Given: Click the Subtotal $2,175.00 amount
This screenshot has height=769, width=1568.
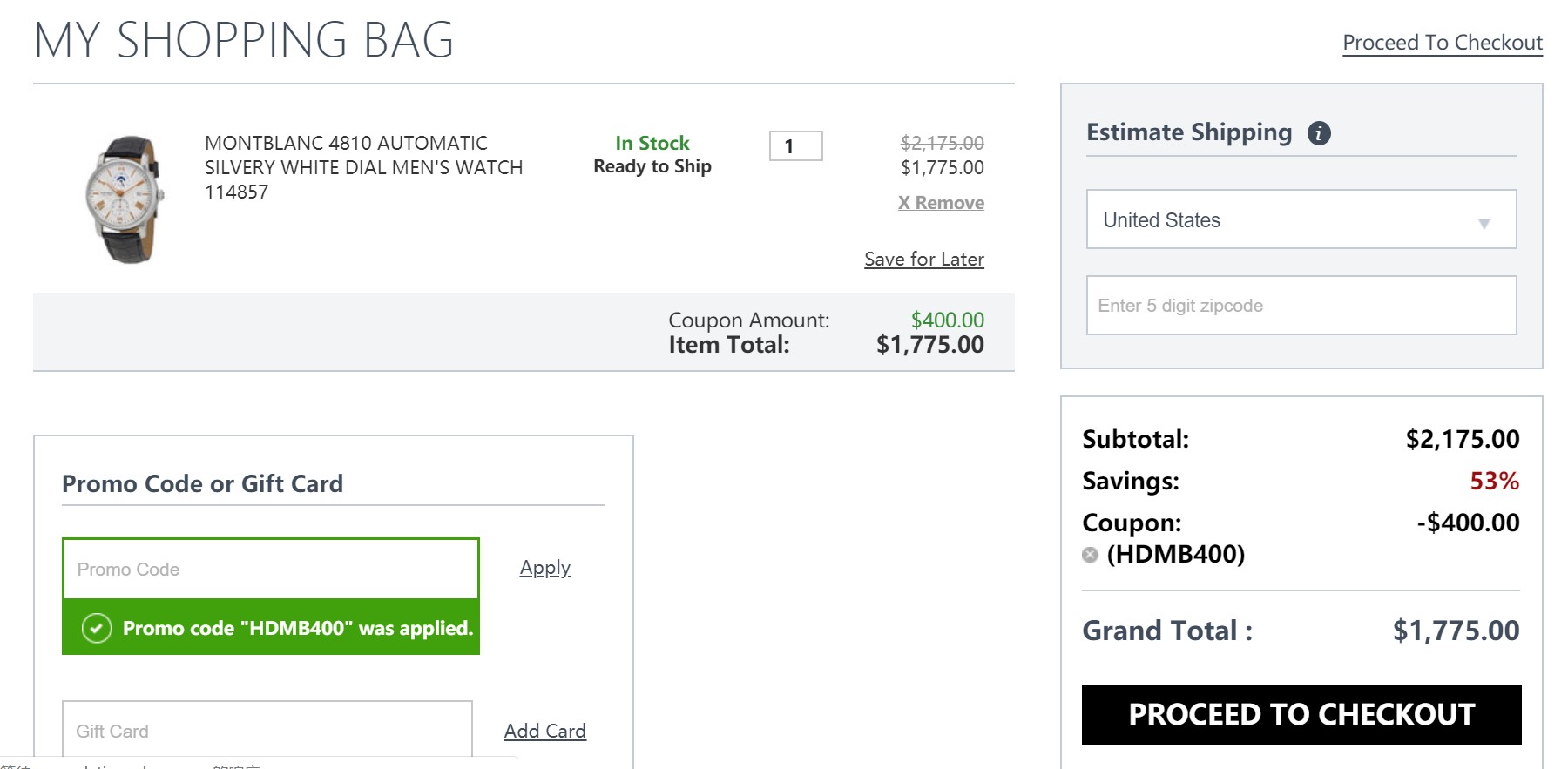Looking at the screenshot, I should (x=1463, y=439).
